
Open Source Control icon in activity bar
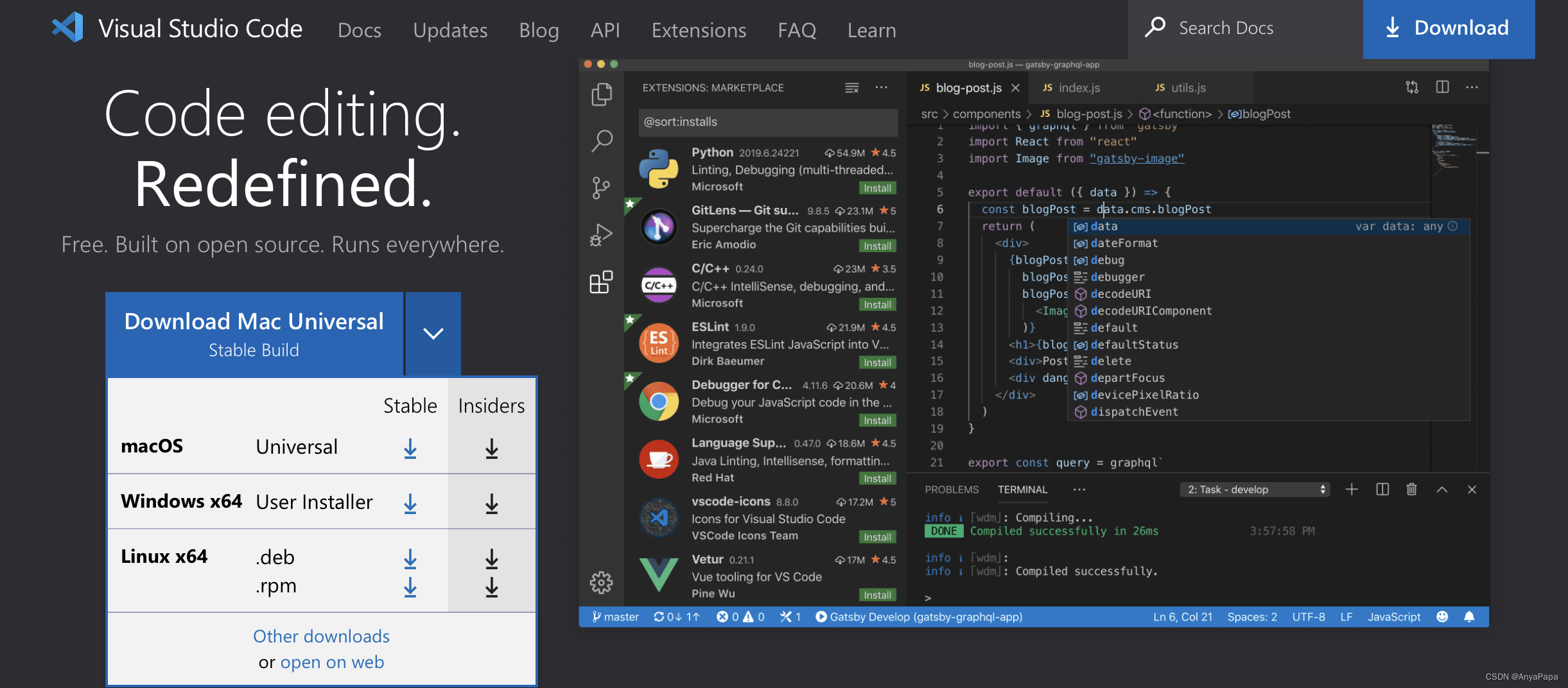(601, 187)
